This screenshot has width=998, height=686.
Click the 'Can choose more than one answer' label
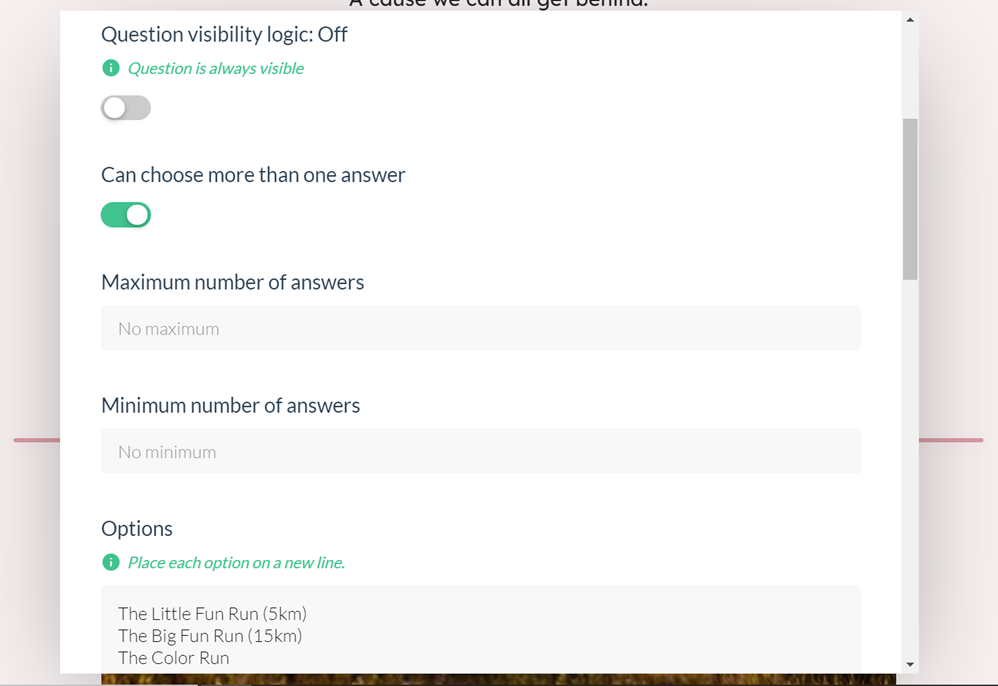(x=253, y=175)
